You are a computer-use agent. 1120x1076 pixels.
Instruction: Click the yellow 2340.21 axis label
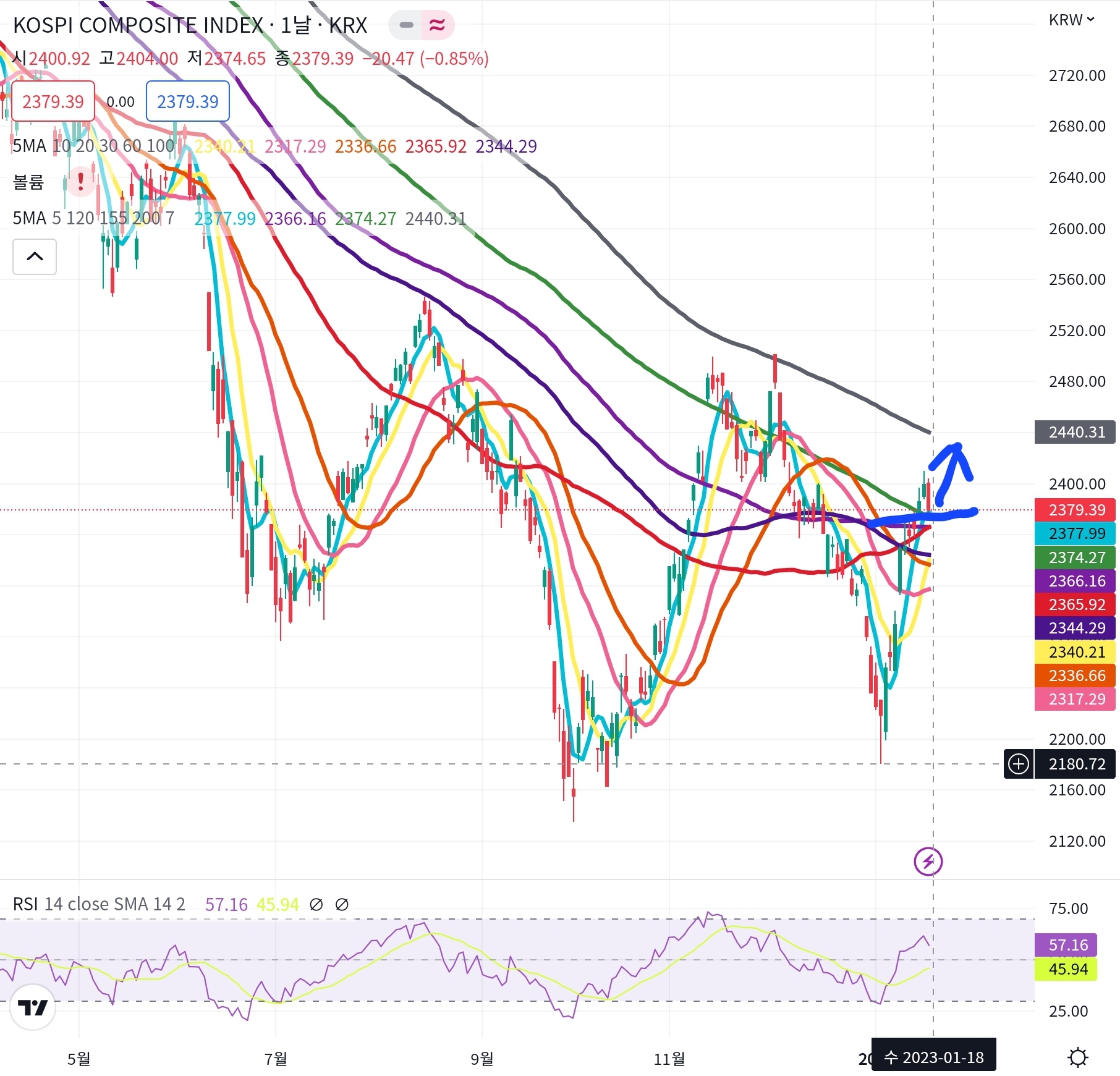[x=1076, y=652]
